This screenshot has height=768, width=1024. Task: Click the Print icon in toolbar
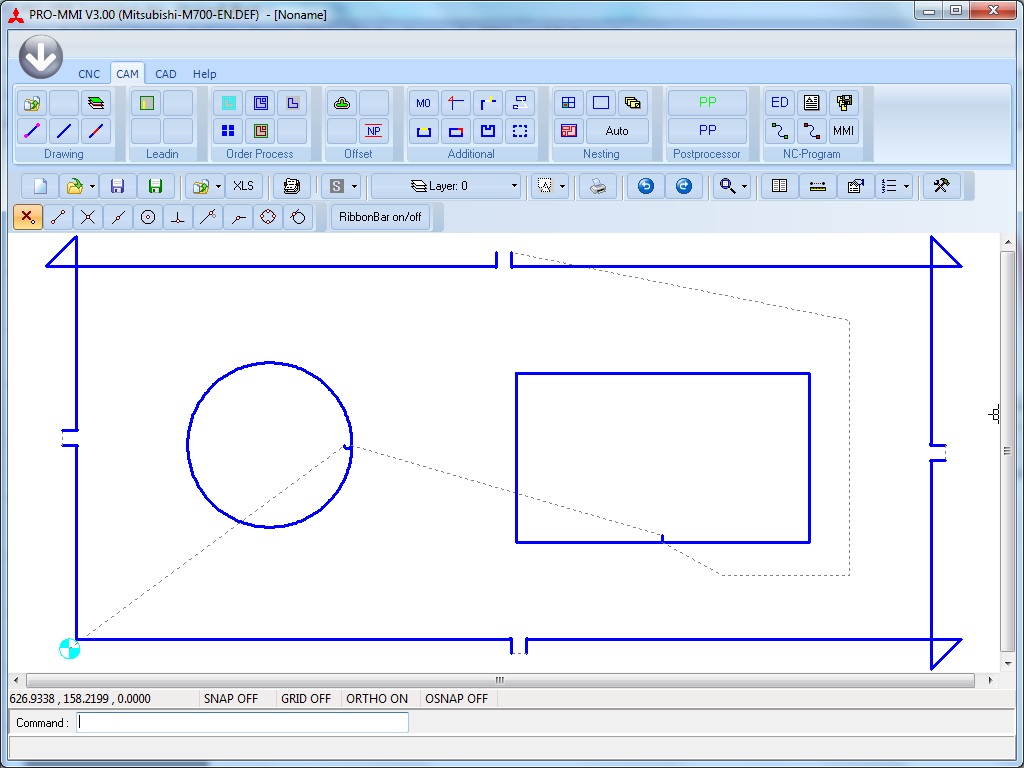pos(598,186)
